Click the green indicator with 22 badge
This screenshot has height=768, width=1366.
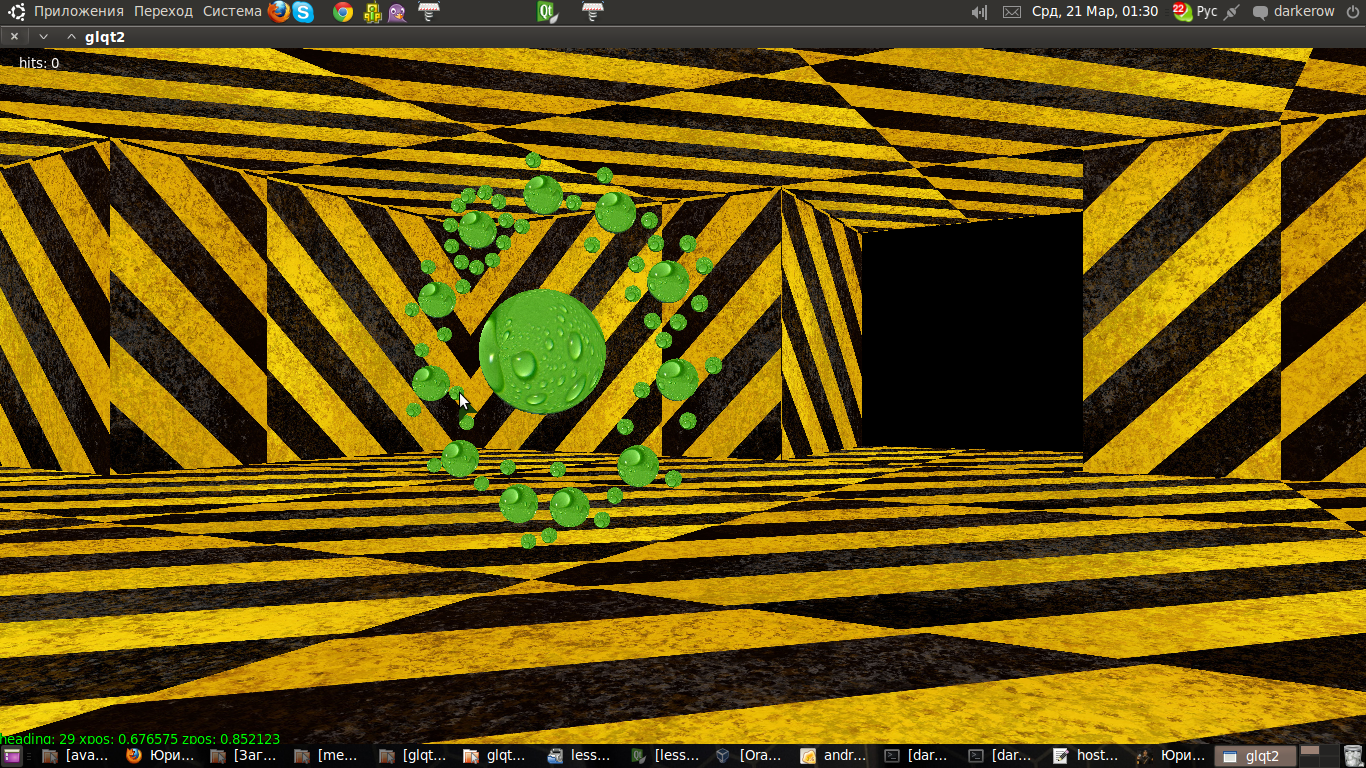pos(1182,12)
